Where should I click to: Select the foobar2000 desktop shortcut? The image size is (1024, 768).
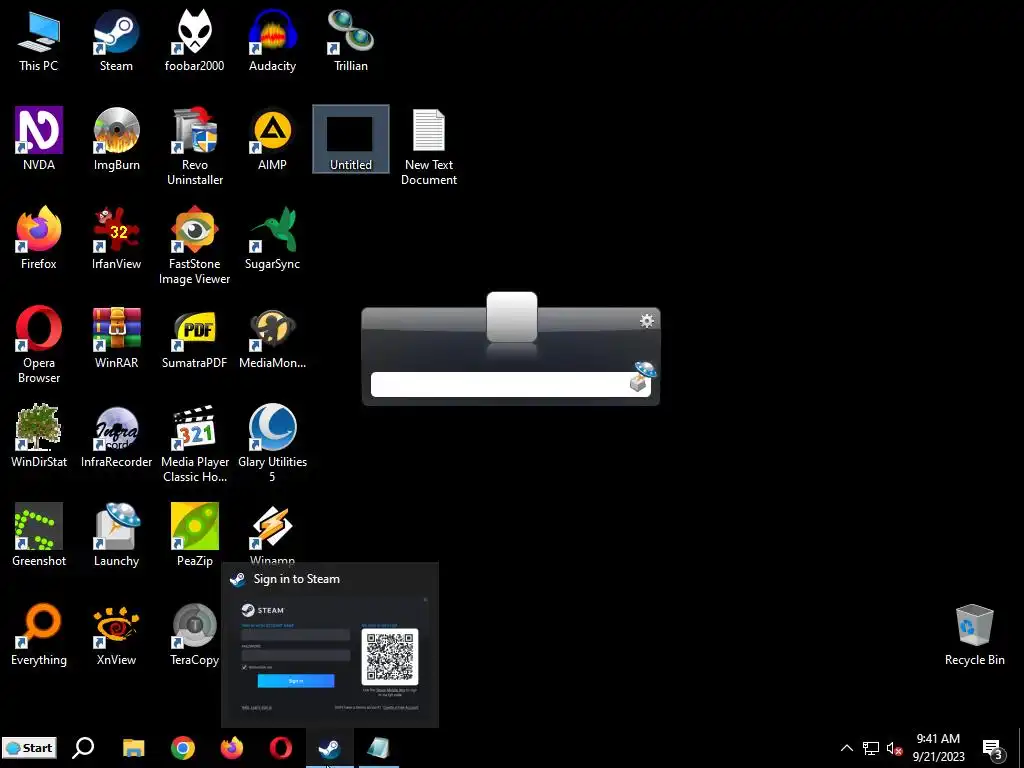coord(195,41)
